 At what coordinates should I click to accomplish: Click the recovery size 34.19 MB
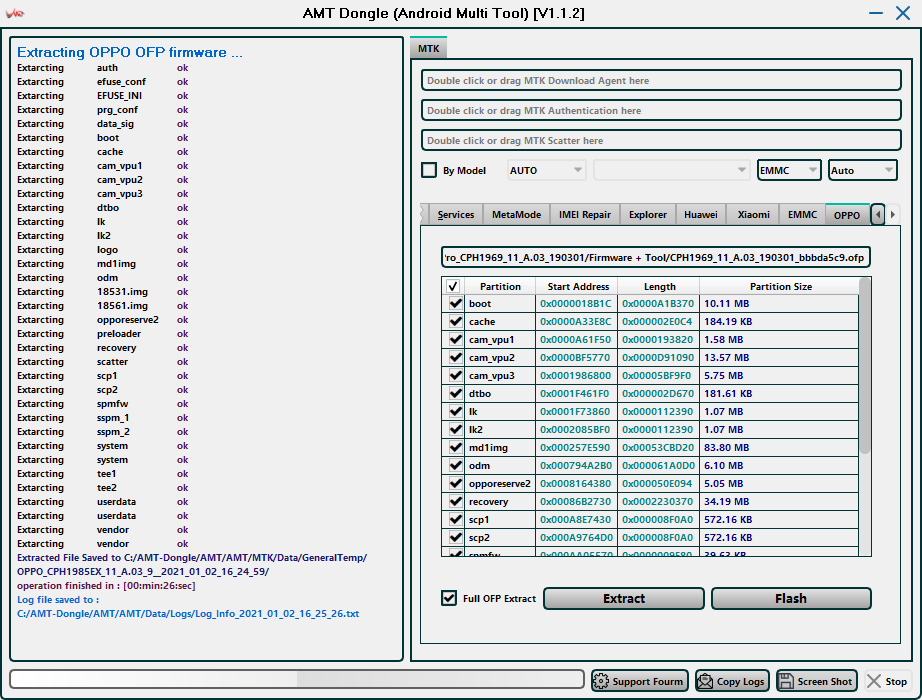pyautogui.click(x=726, y=502)
